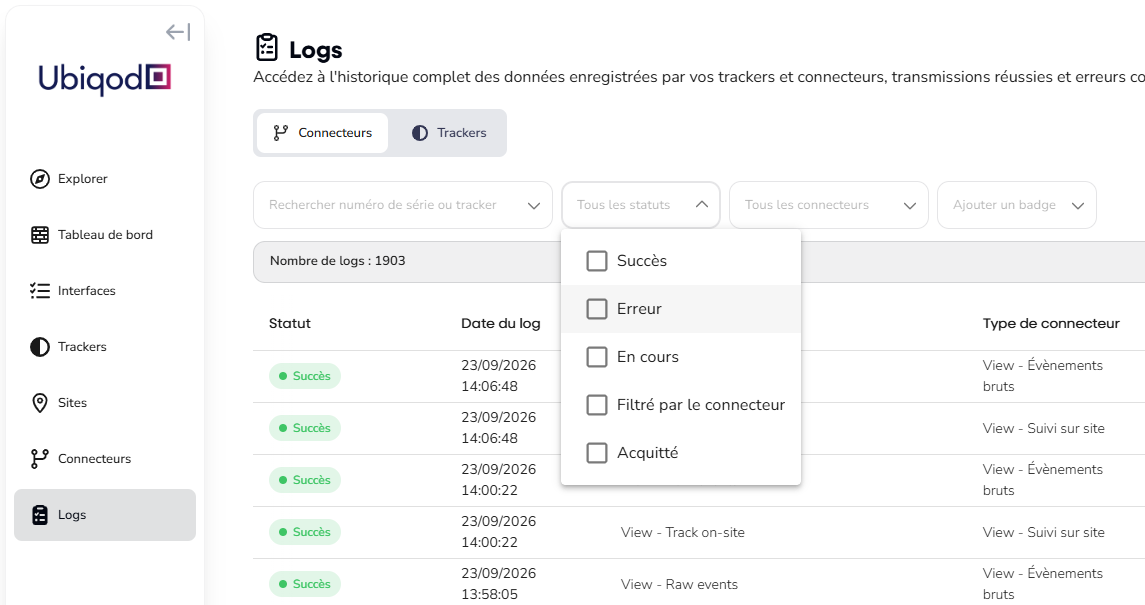1145x605 pixels.
Task: Click the Erreur option label
Action: click(639, 309)
